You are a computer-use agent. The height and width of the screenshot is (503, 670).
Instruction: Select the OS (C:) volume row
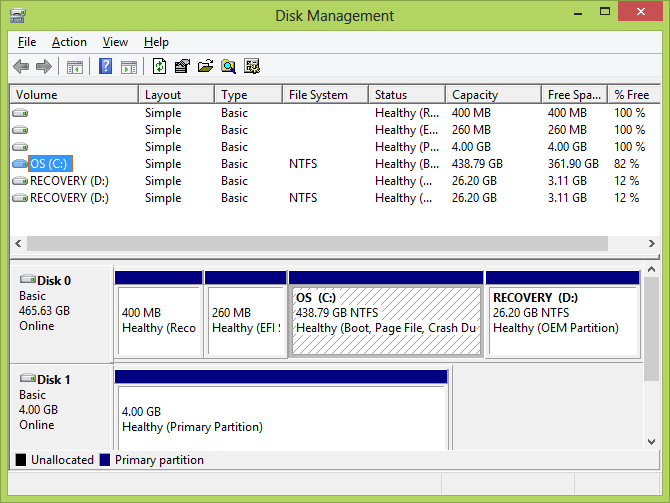point(50,164)
